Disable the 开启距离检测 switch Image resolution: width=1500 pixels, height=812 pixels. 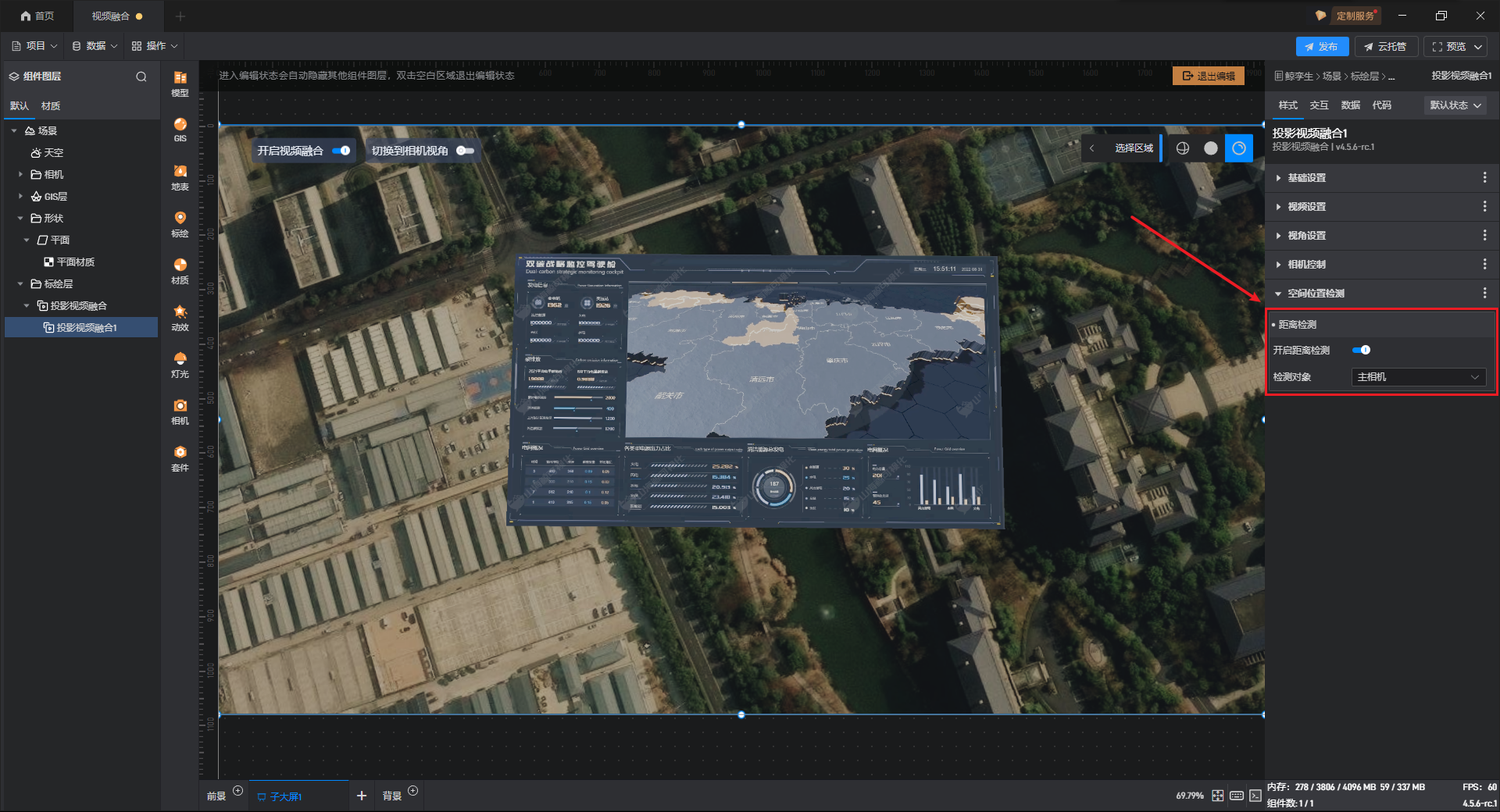(1361, 351)
